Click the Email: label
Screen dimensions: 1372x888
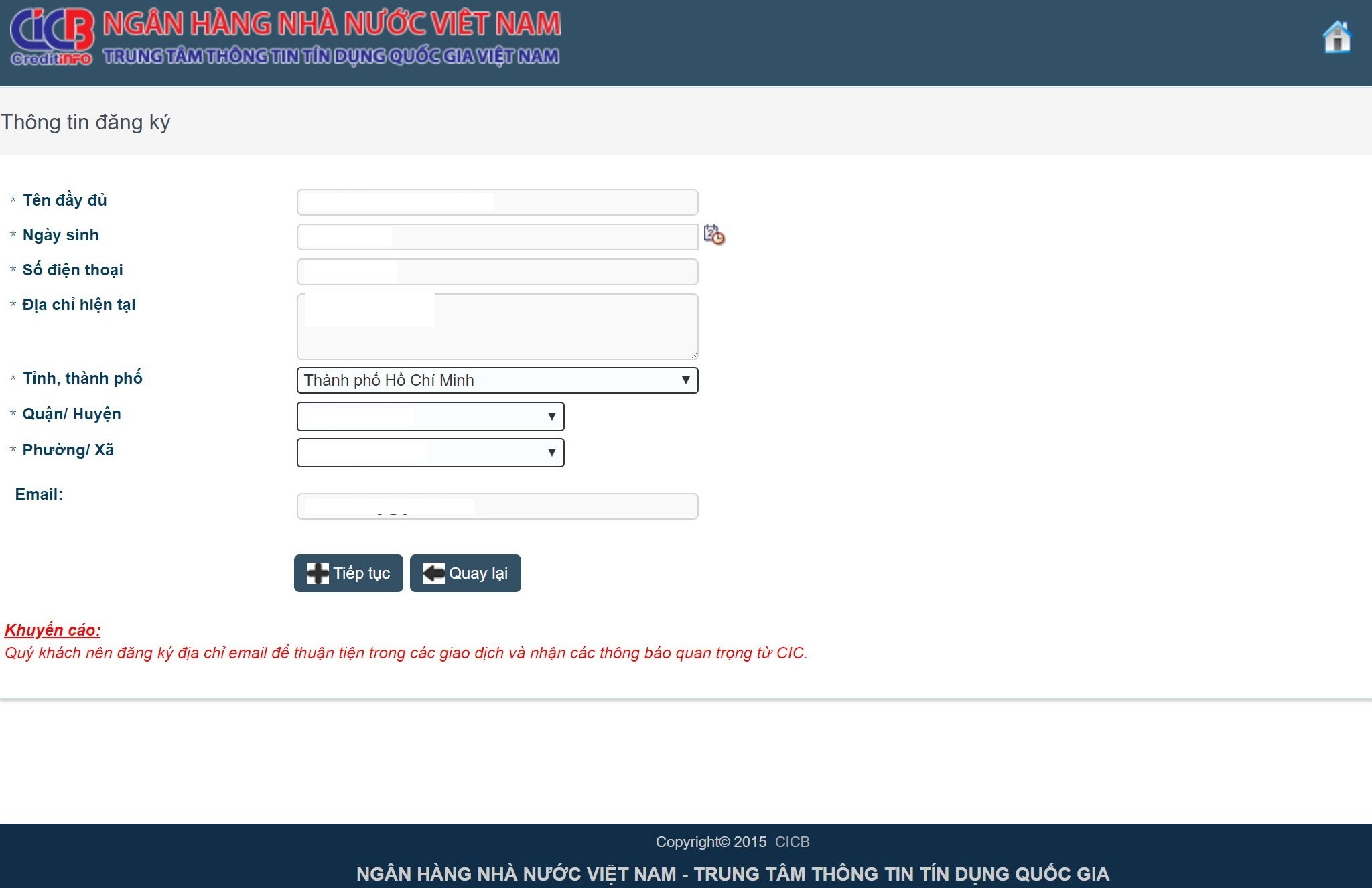point(39,494)
